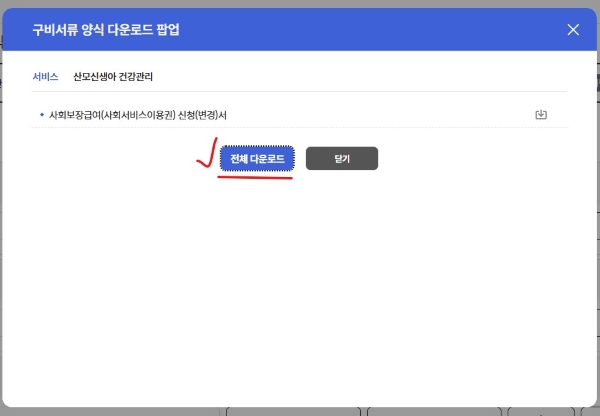The width and height of the screenshot is (600, 416).
Task: Click the 전체 다운로드 button
Action: (257, 158)
